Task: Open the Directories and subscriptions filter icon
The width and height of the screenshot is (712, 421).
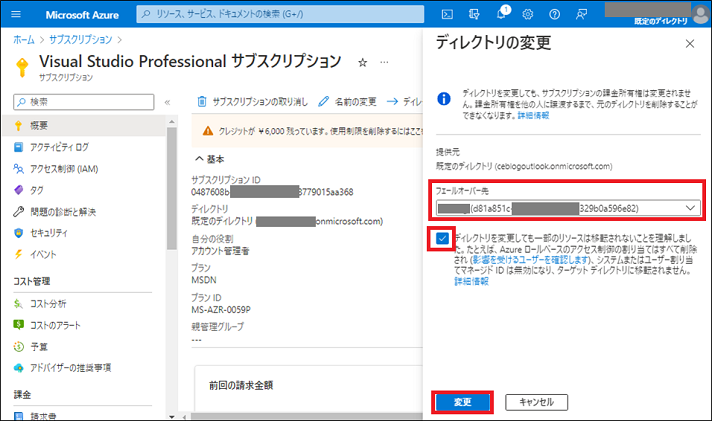Action: (474, 15)
